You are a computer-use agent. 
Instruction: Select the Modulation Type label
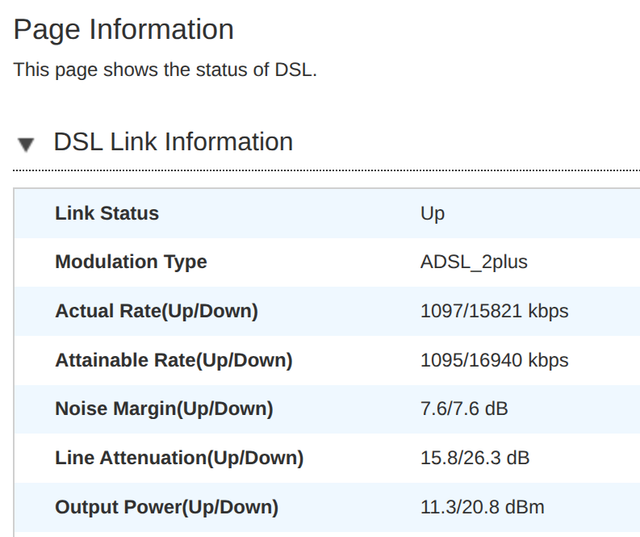tap(131, 262)
